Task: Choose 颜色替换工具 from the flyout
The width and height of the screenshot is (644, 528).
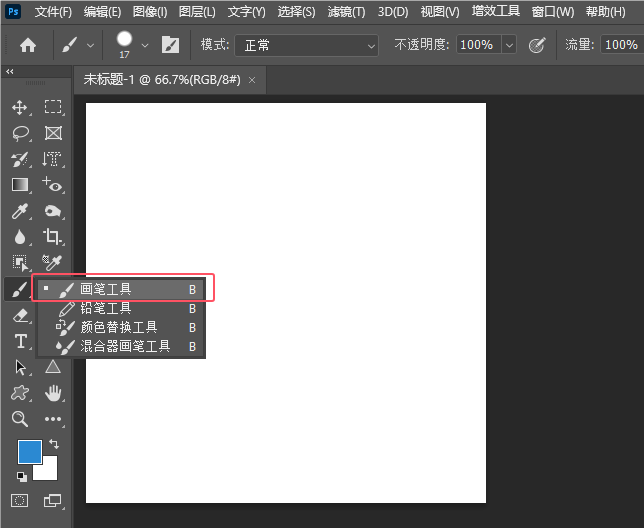Action: pyautogui.click(x=122, y=327)
